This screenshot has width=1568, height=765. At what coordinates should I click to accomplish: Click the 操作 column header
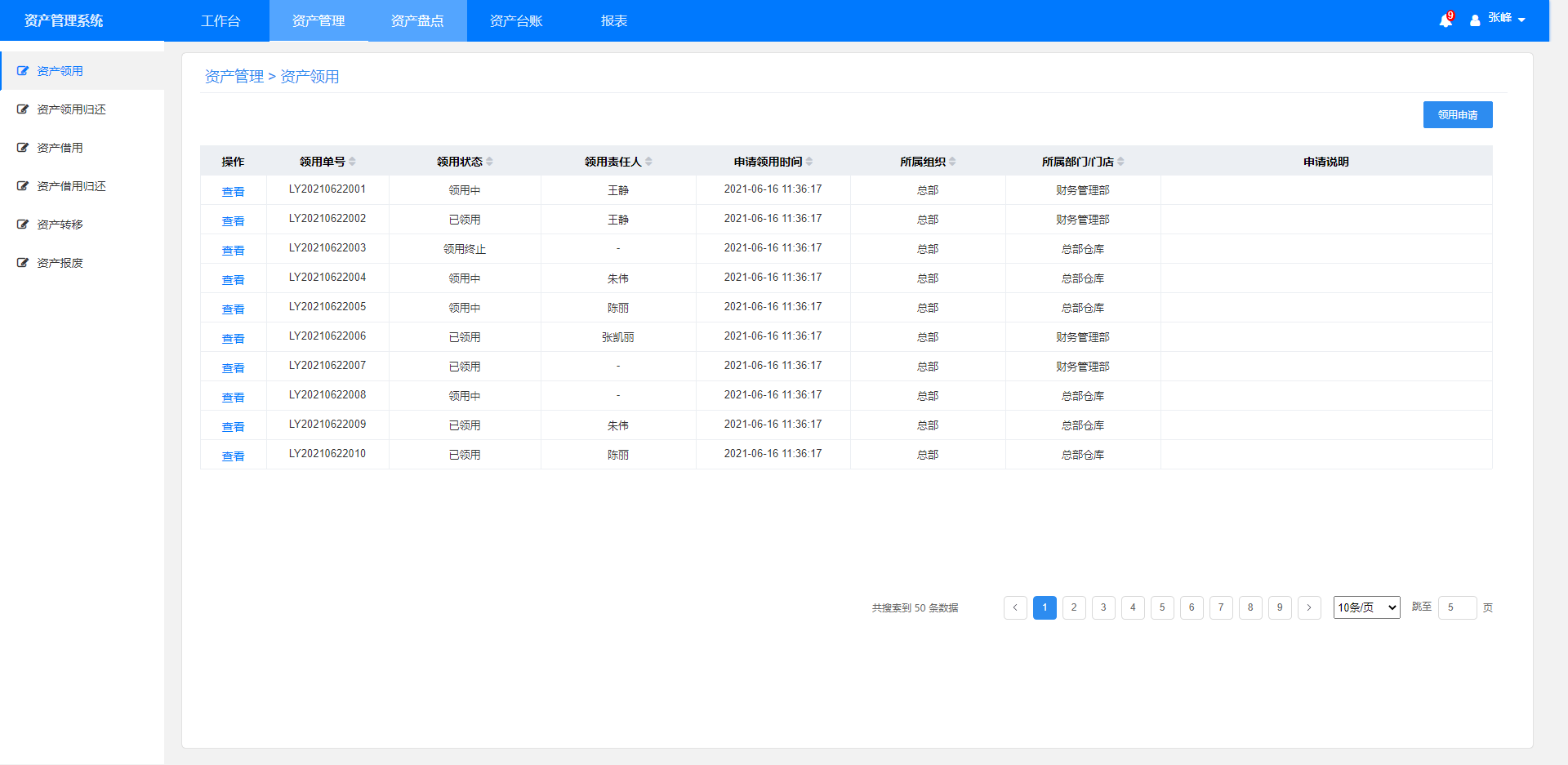233,162
